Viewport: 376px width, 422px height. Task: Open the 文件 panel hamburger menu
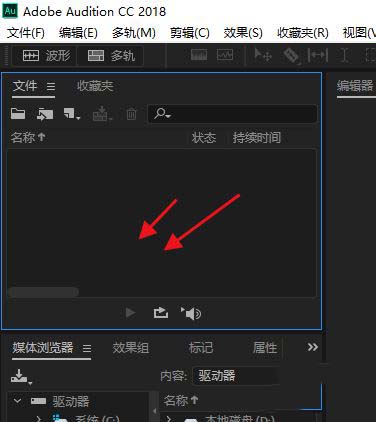click(x=51, y=87)
